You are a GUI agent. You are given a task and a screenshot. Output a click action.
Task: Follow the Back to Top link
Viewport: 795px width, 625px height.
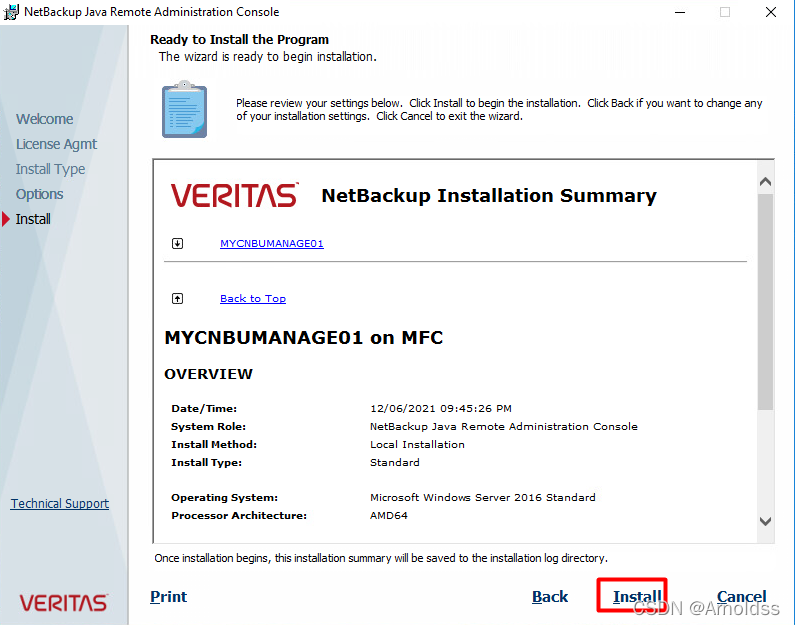[x=252, y=299]
